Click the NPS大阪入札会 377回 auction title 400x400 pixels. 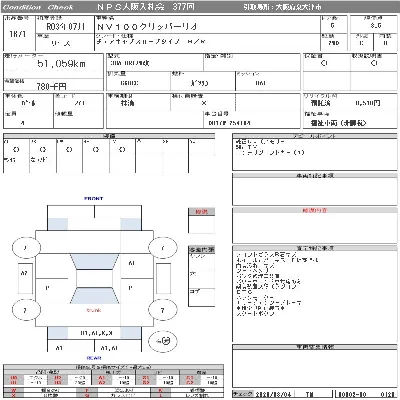tap(146, 7)
